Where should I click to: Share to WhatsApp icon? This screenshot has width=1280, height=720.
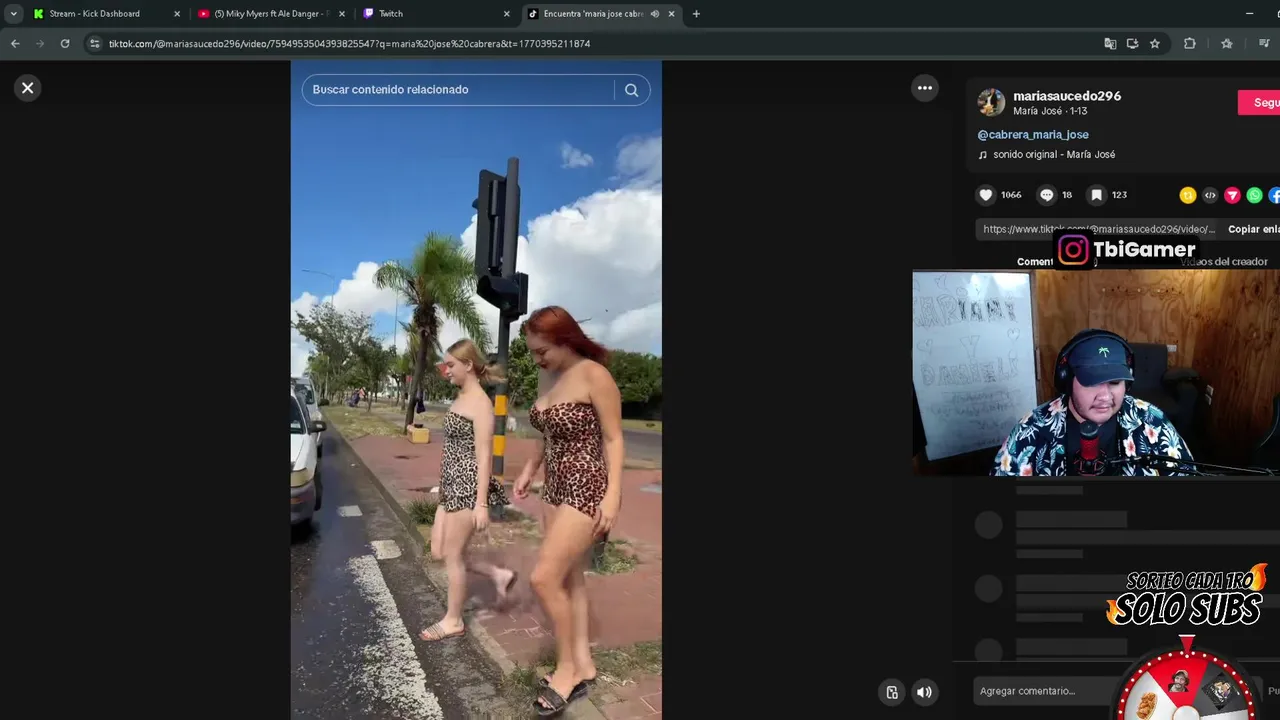point(1254,195)
